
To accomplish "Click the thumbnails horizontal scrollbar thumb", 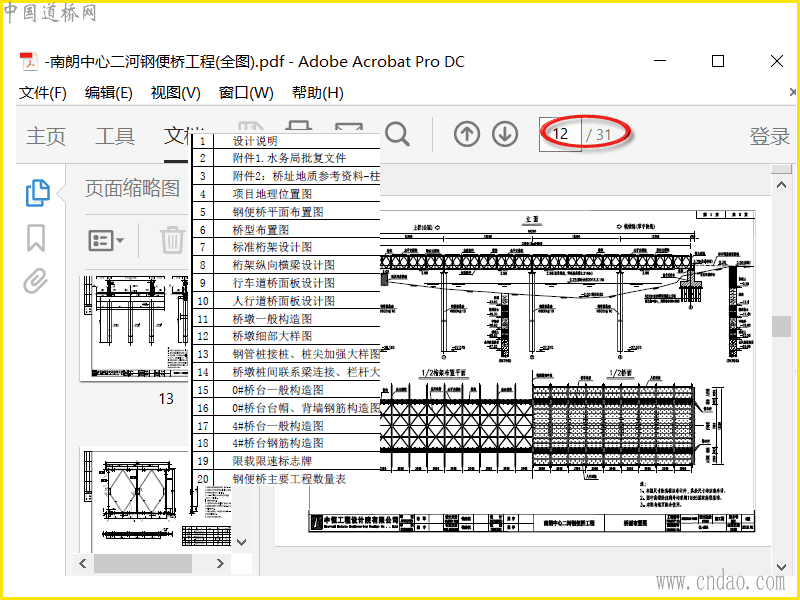I will pos(143,563).
